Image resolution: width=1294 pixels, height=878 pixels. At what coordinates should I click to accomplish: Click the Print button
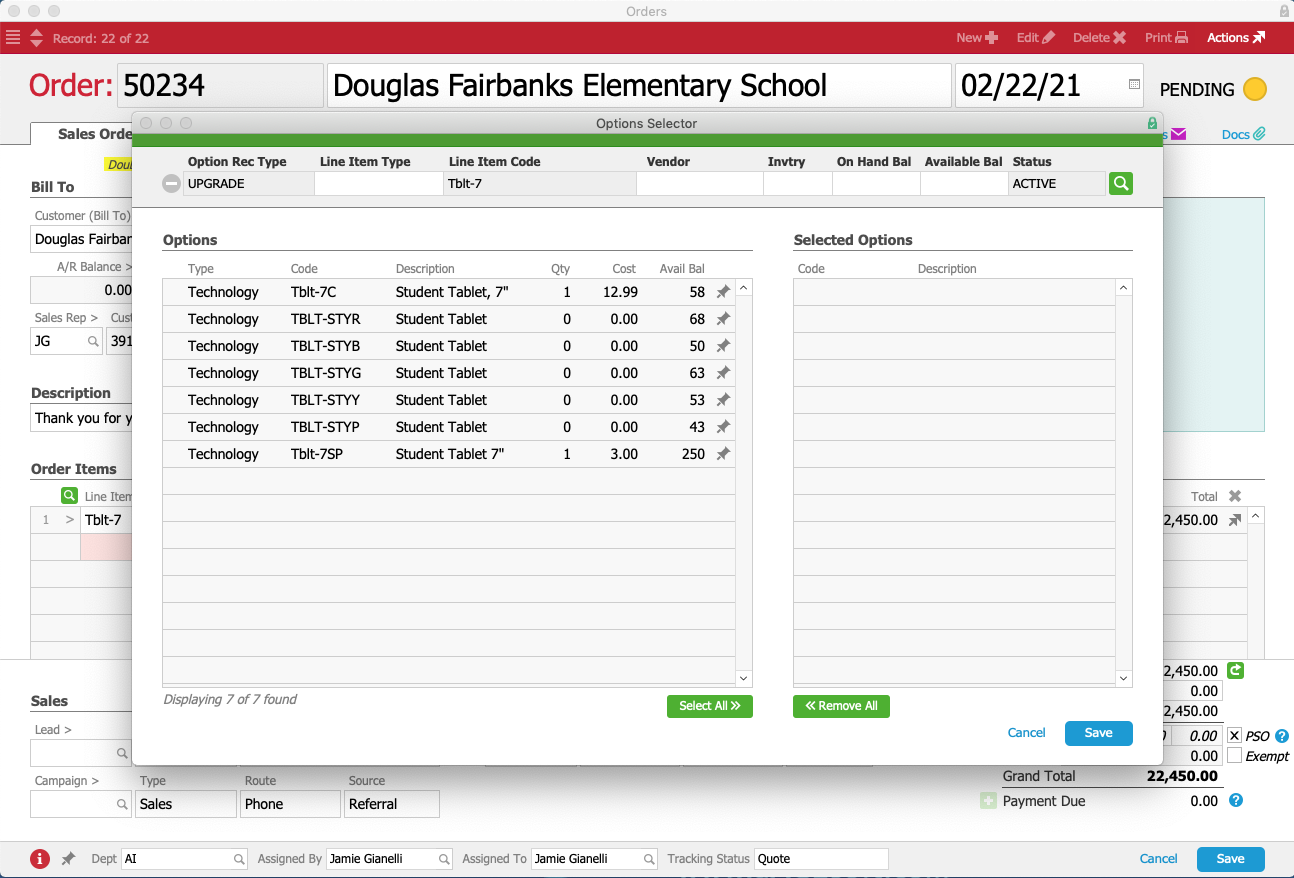click(x=1166, y=38)
